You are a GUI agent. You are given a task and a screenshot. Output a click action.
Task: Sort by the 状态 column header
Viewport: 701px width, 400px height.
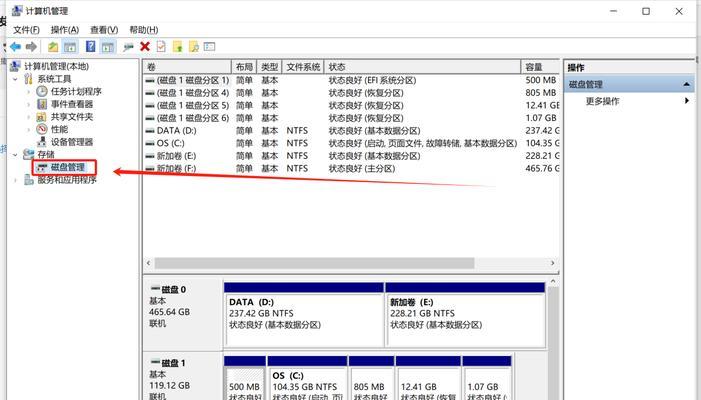(x=422, y=67)
